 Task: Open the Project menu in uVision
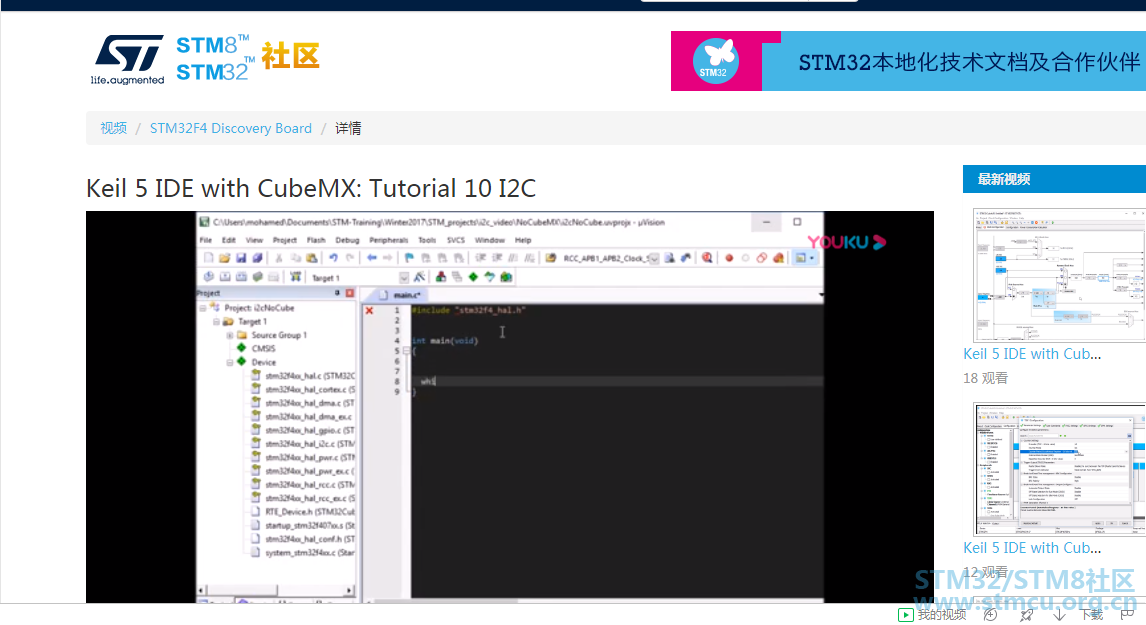(x=285, y=240)
